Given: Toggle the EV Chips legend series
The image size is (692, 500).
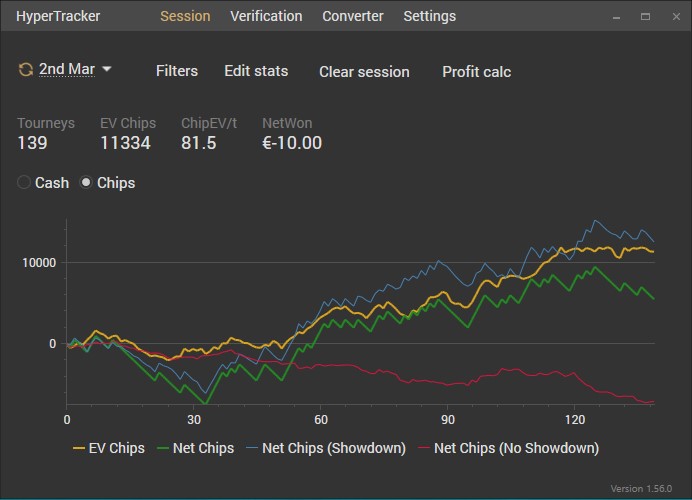Looking at the screenshot, I should click(109, 448).
